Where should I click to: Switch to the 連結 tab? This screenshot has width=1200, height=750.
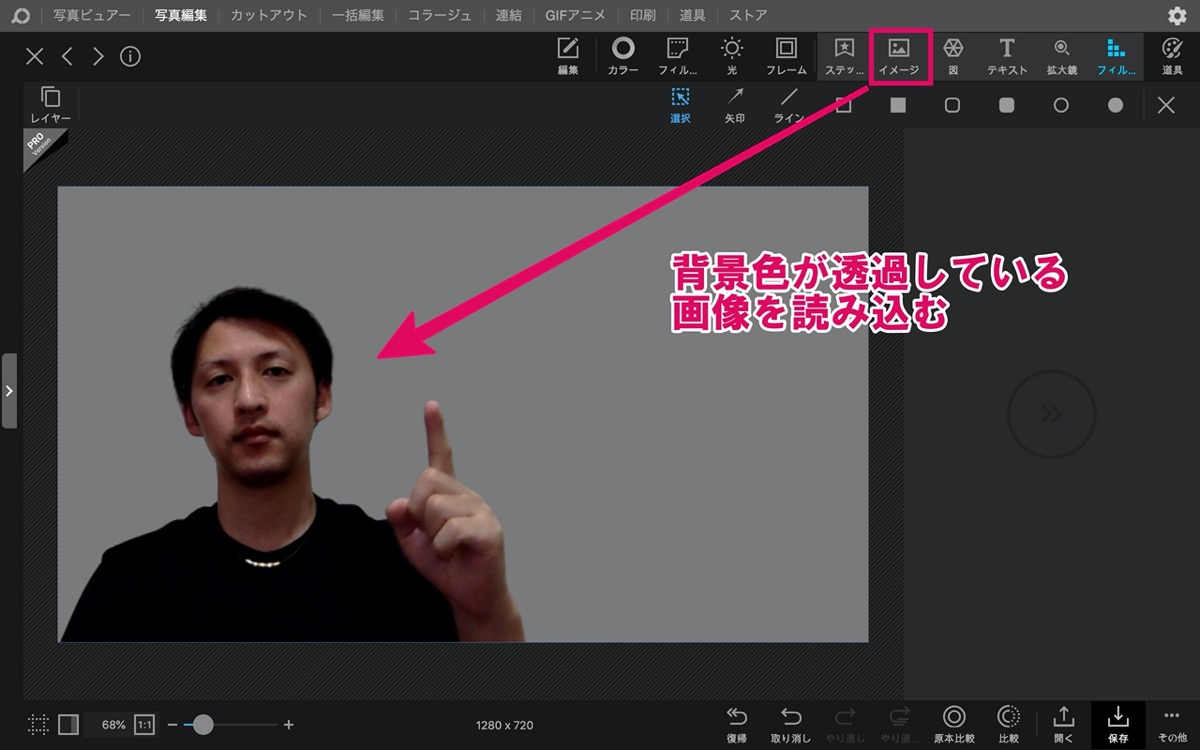509,16
